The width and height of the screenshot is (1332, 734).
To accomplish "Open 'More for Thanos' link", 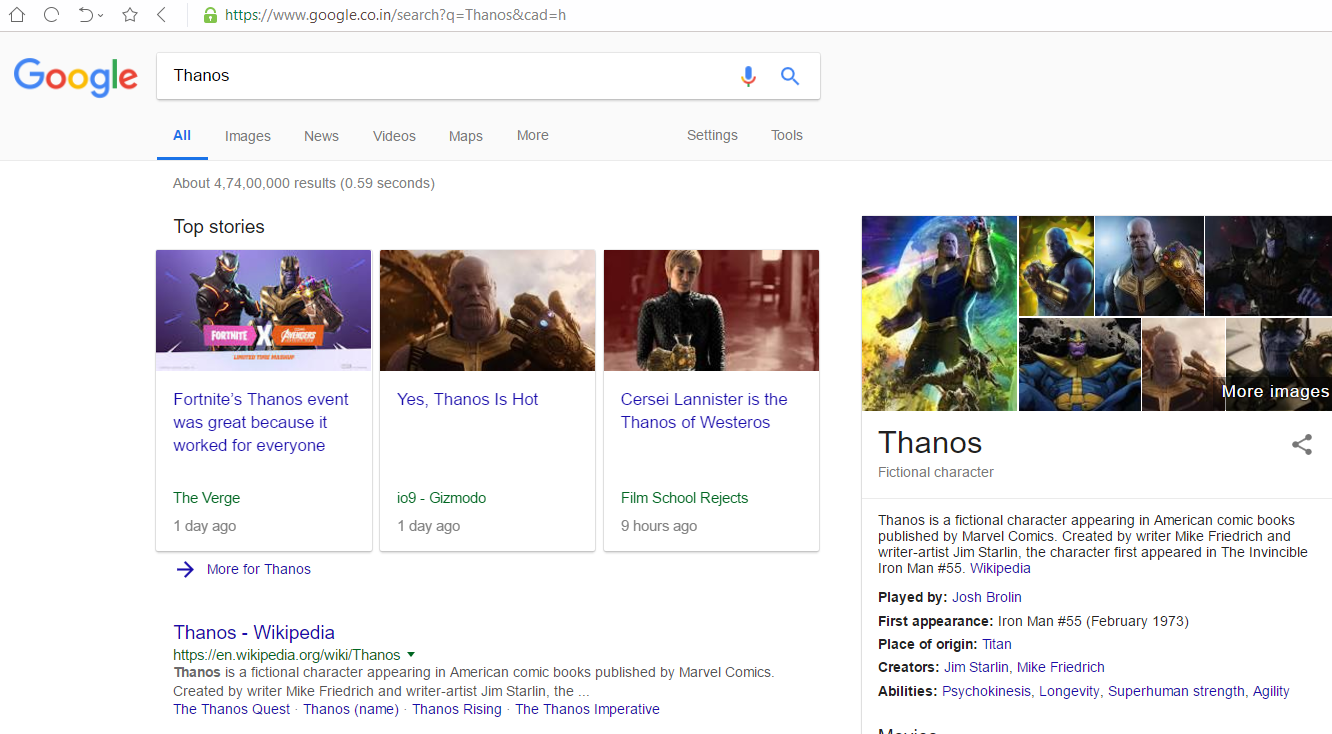I will 259,569.
